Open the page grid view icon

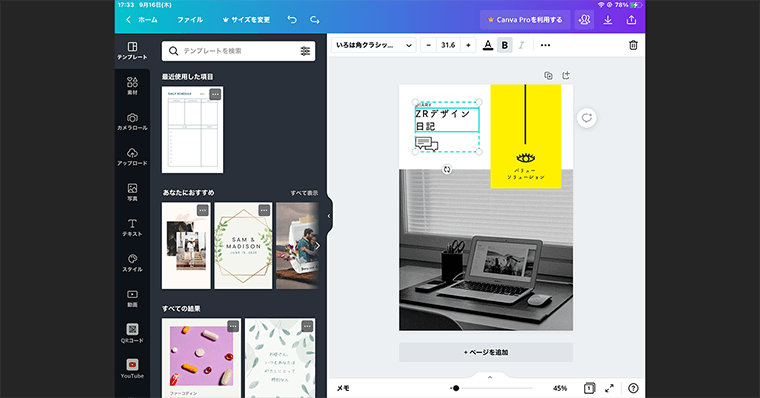pos(589,388)
